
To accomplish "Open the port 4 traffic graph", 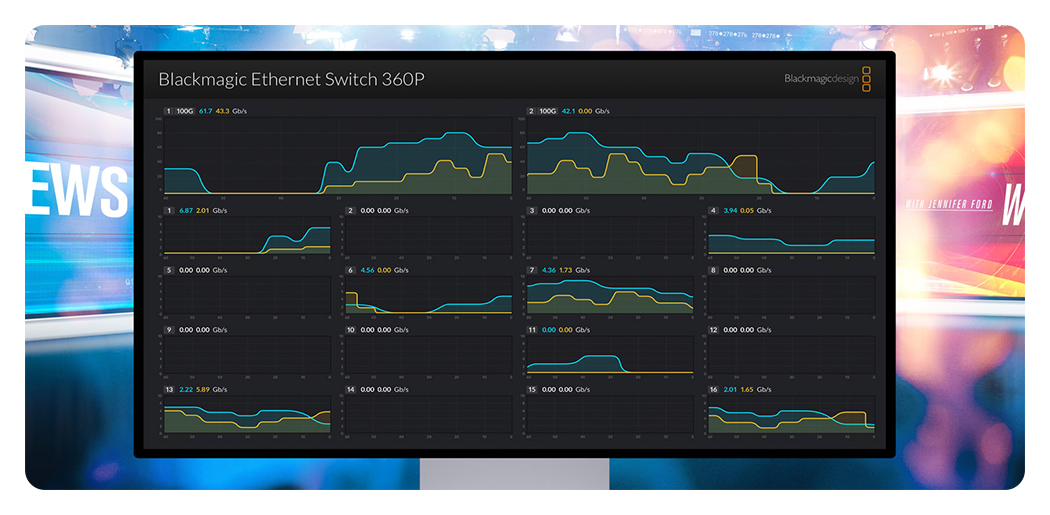I will (x=792, y=235).
